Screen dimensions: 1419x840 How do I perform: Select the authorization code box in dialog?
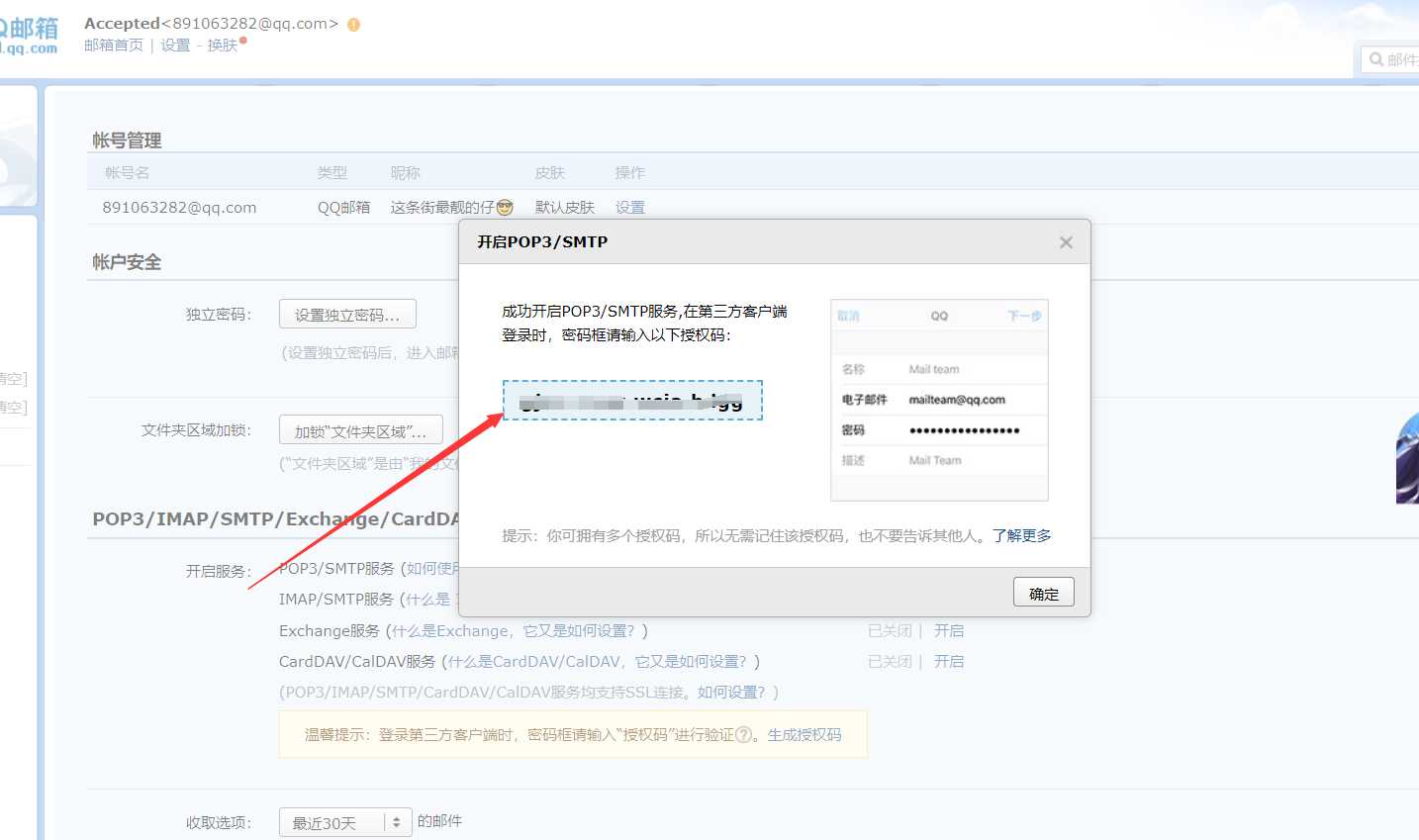632,401
